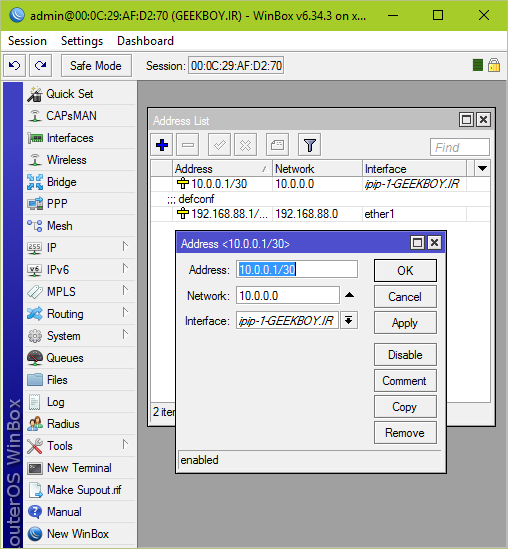The height and width of the screenshot is (549, 508).
Task: Open the Interfaces menu item
Action: (80, 138)
